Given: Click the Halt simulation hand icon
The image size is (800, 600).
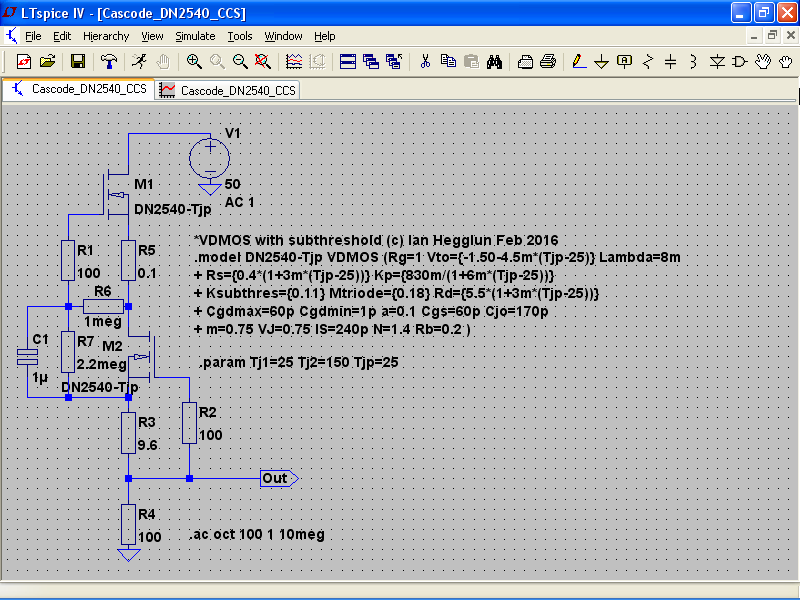Looking at the screenshot, I should pos(163,62).
